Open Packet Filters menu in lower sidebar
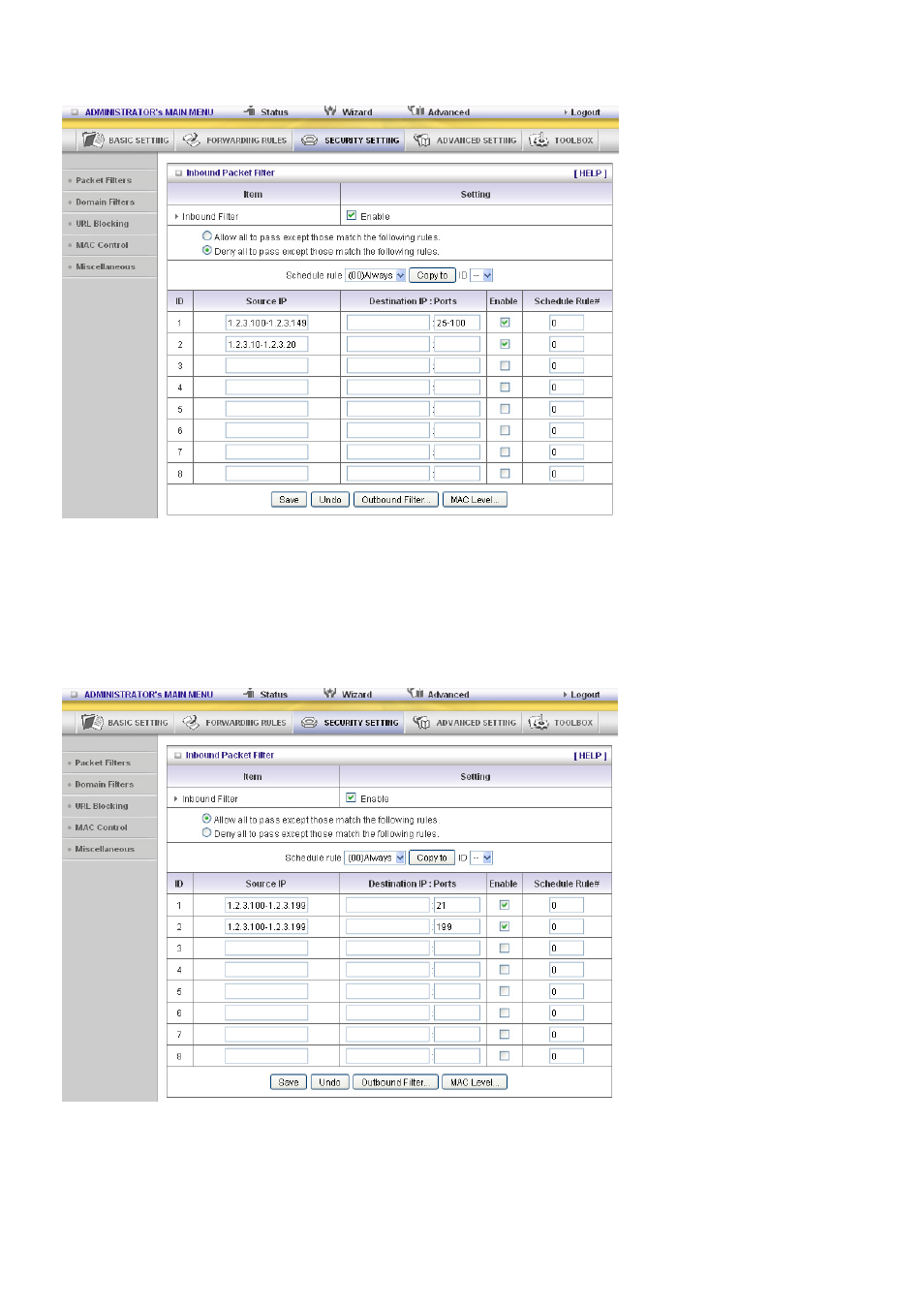 pos(103,763)
